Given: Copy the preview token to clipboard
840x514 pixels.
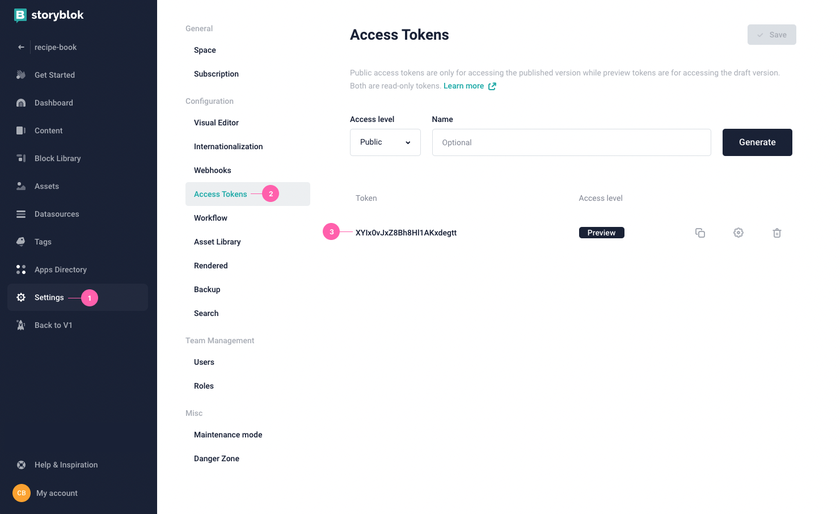Looking at the screenshot, I should pyautogui.click(x=700, y=233).
